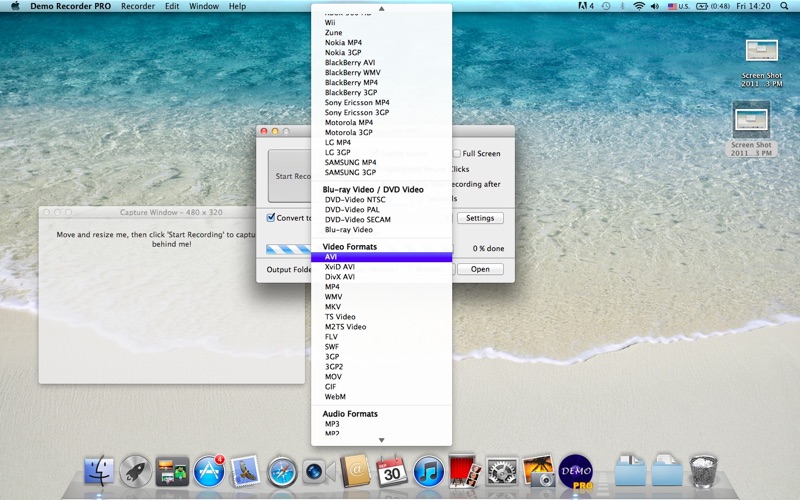Click the volume icon in menu bar
This screenshot has height=500, width=800.
(655, 6)
